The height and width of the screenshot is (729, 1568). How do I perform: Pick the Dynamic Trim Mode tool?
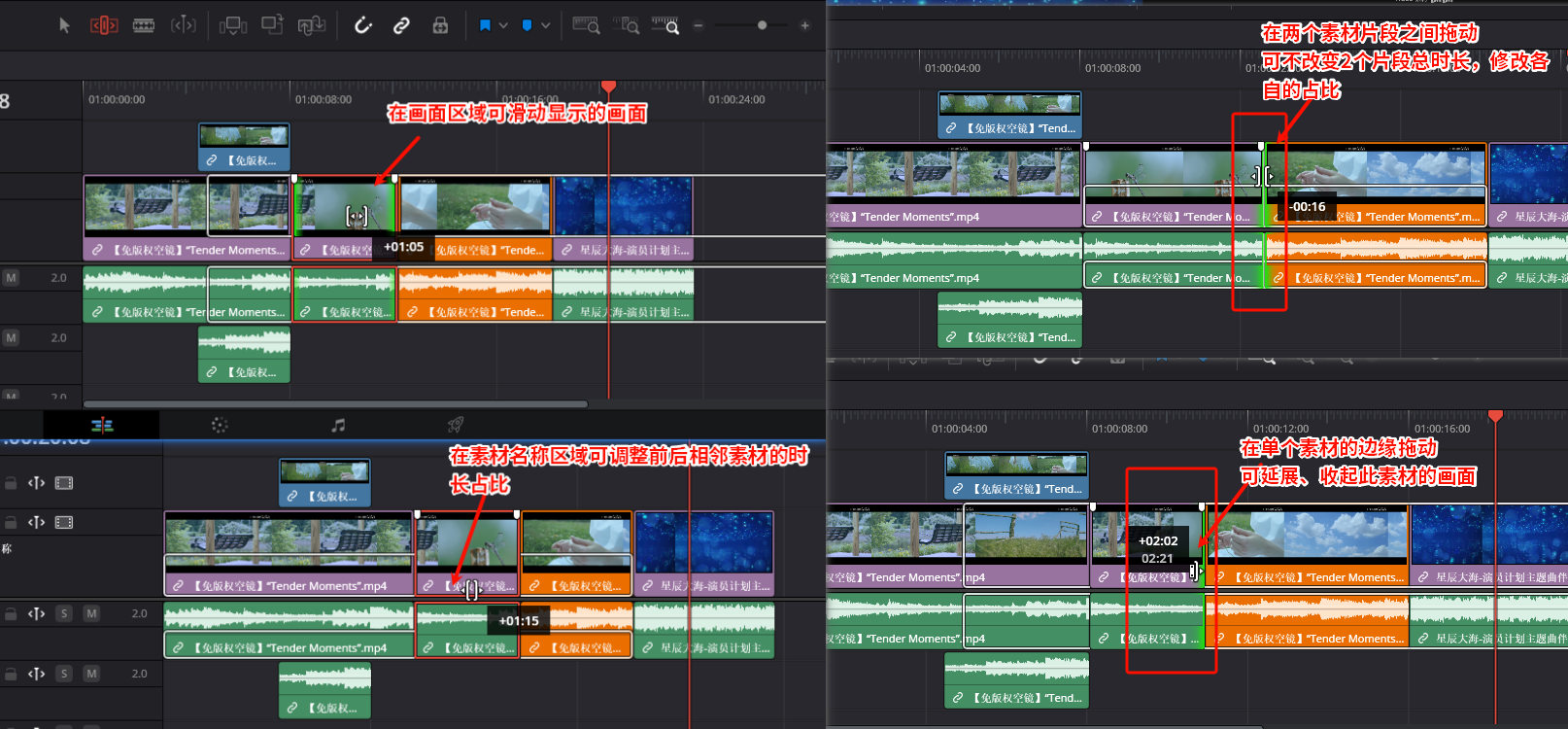tap(184, 25)
